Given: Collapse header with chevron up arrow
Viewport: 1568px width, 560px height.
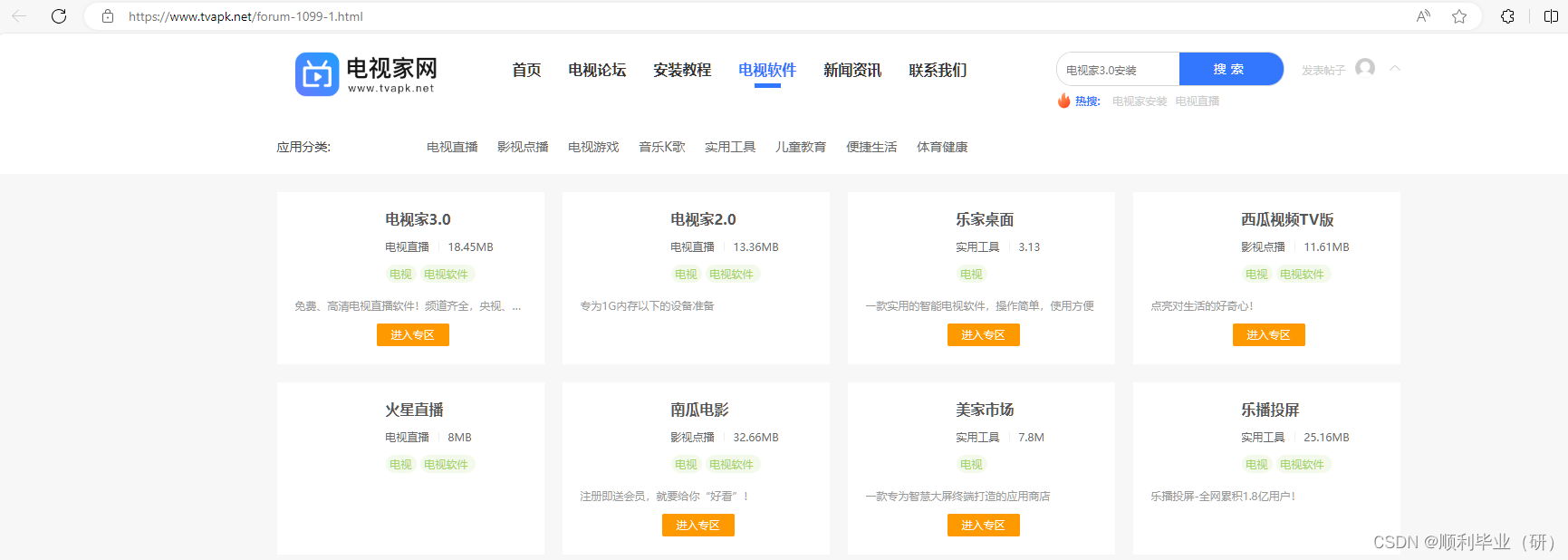Looking at the screenshot, I should point(1395,68).
